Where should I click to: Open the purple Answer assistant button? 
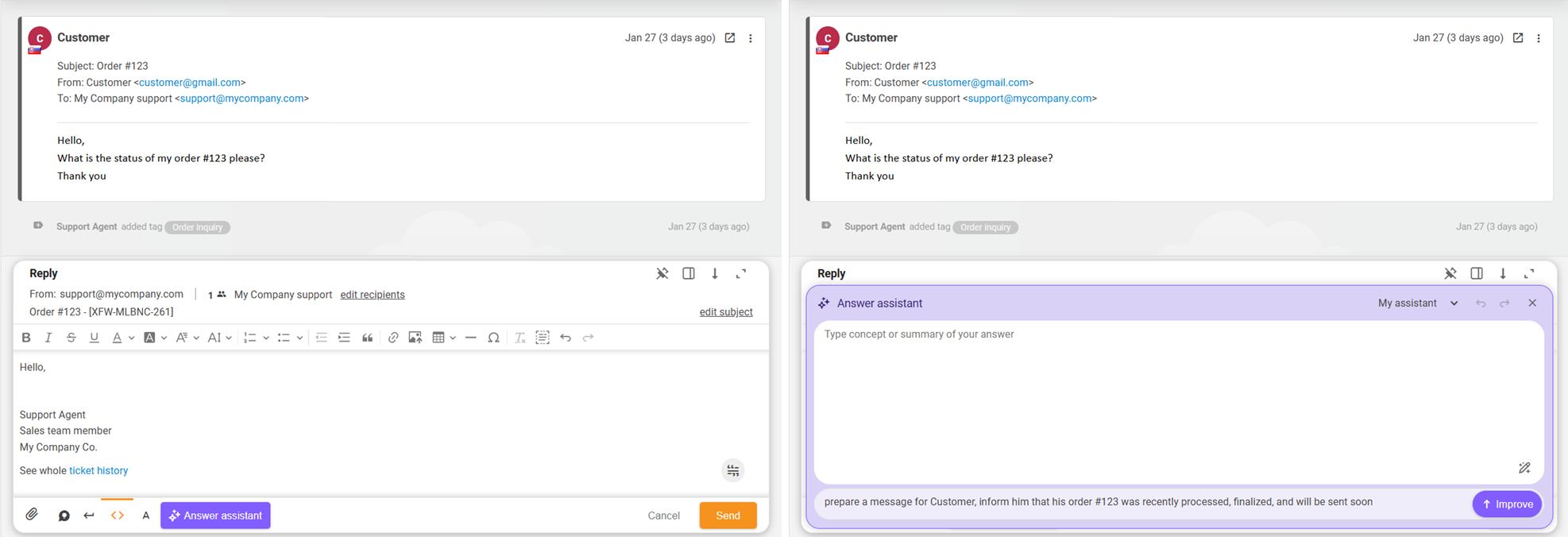pyautogui.click(x=215, y=515)
